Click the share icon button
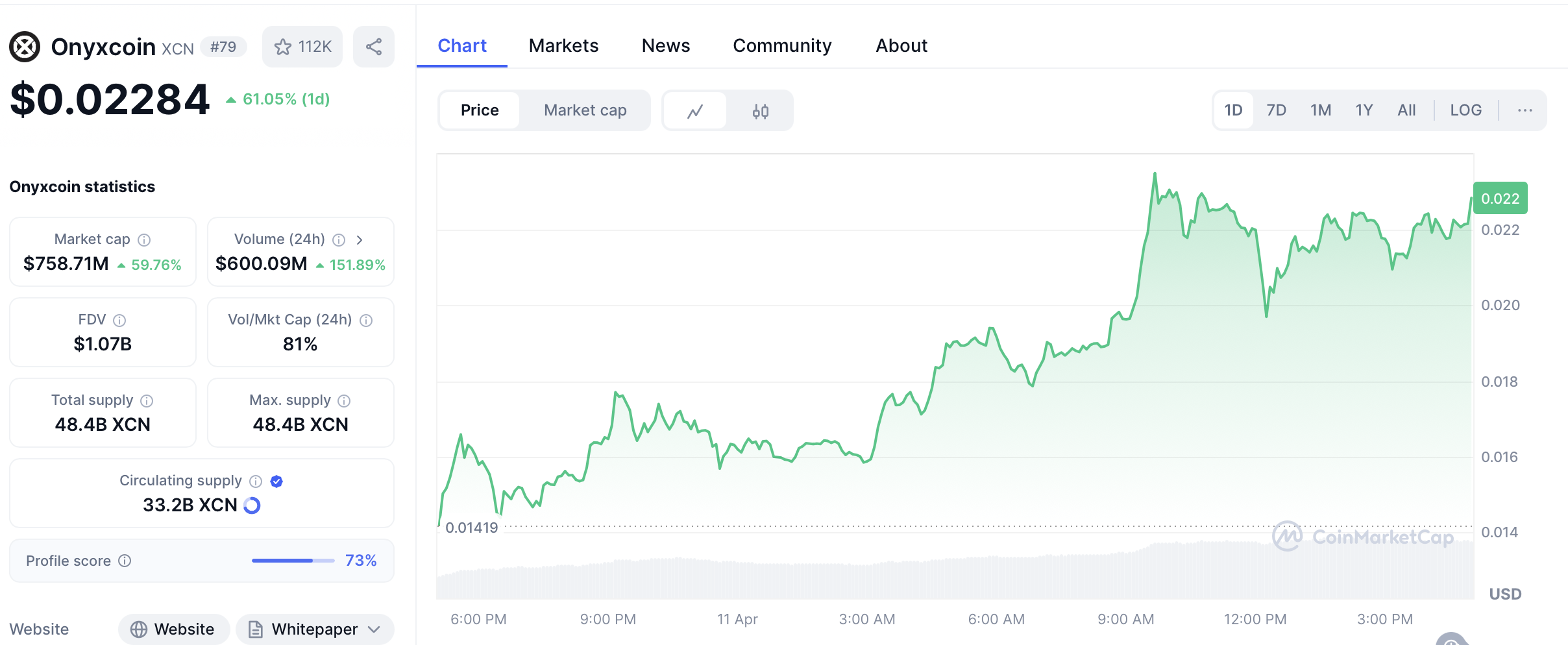The image size is (1568, 645). 373,47
